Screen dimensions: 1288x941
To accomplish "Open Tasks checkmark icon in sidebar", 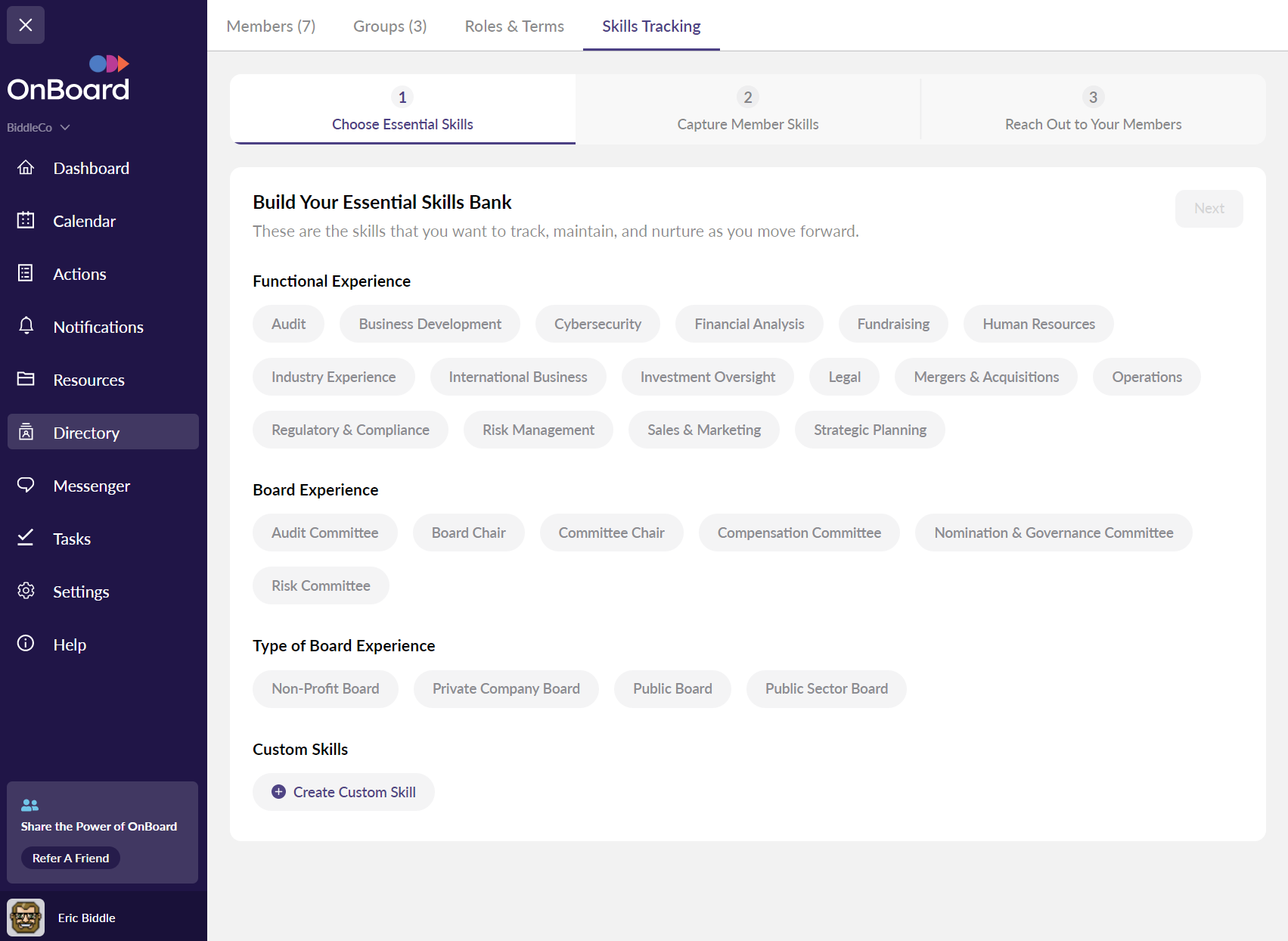I will (26, 538).
